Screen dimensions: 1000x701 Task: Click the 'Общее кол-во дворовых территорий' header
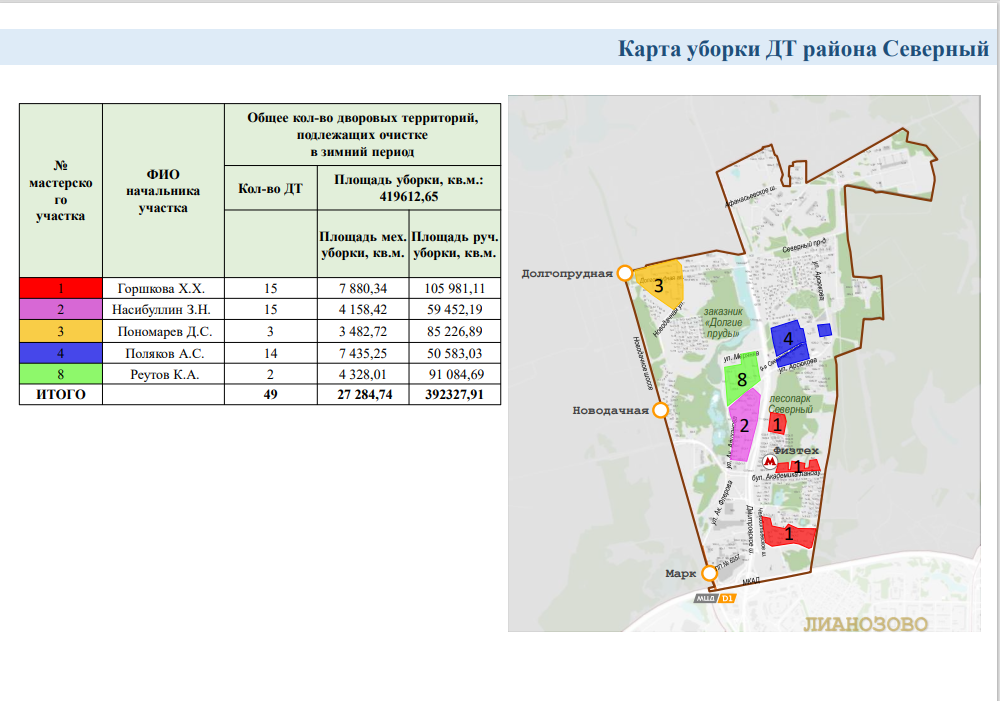pos(362,135)
